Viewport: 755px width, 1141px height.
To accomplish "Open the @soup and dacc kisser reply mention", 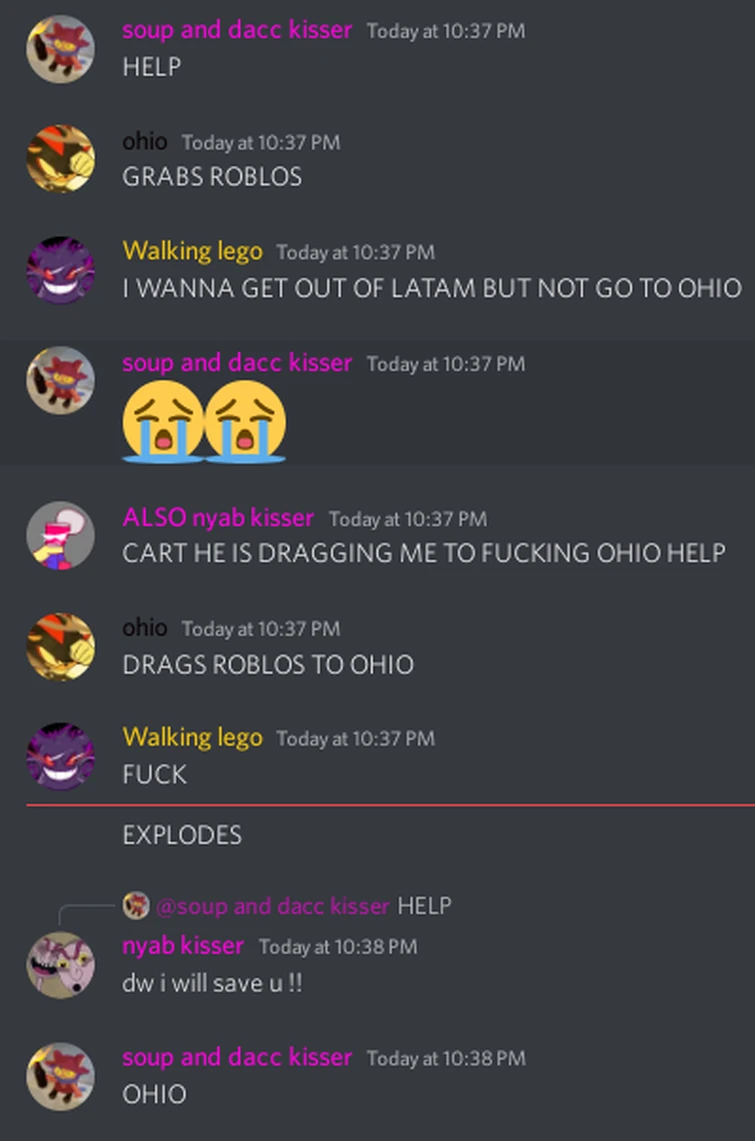I will click(273, 906).
